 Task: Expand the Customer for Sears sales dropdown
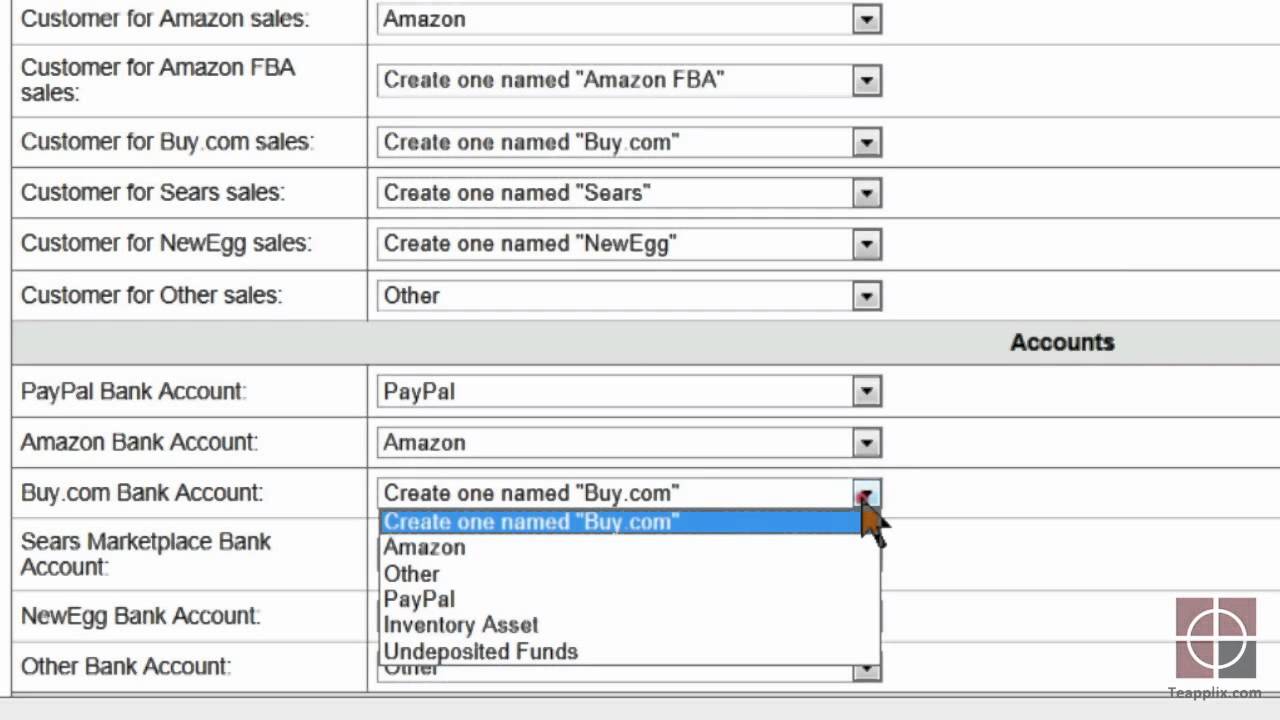click(628, 193)
